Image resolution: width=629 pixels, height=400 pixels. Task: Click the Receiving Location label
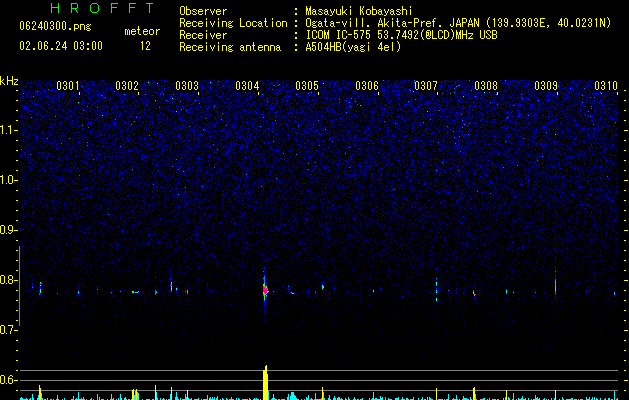(233, 23)
